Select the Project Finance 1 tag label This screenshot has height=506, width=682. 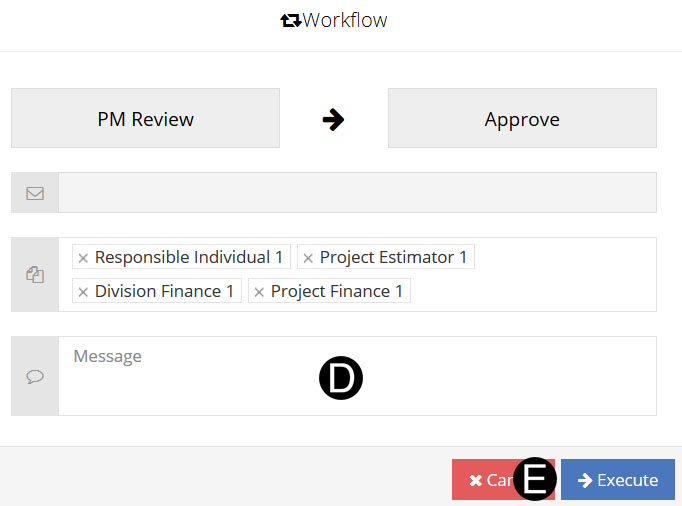(x=337, y=292)
